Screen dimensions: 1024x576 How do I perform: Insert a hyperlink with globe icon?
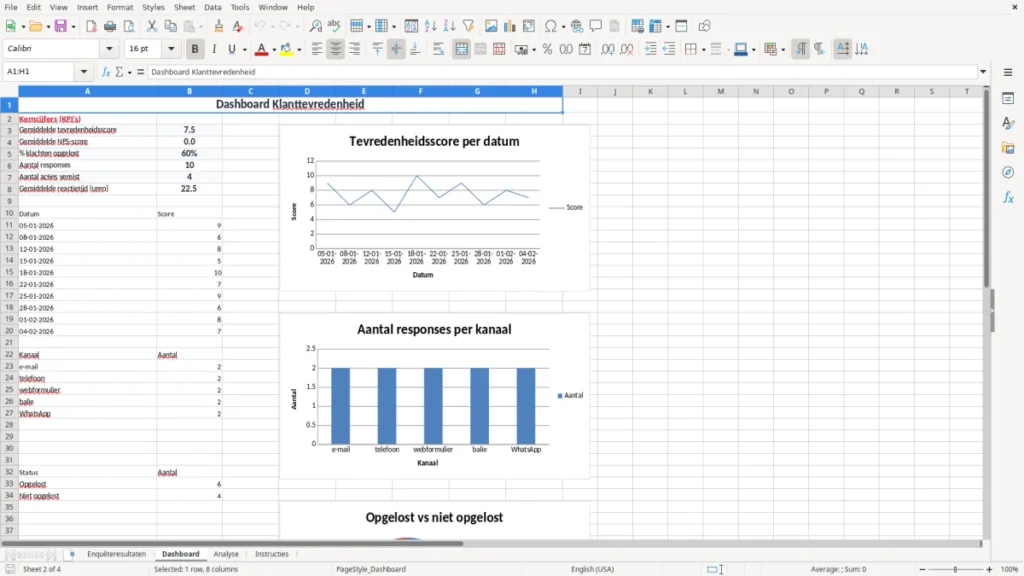pyautogui.click(x=577, y=26)
